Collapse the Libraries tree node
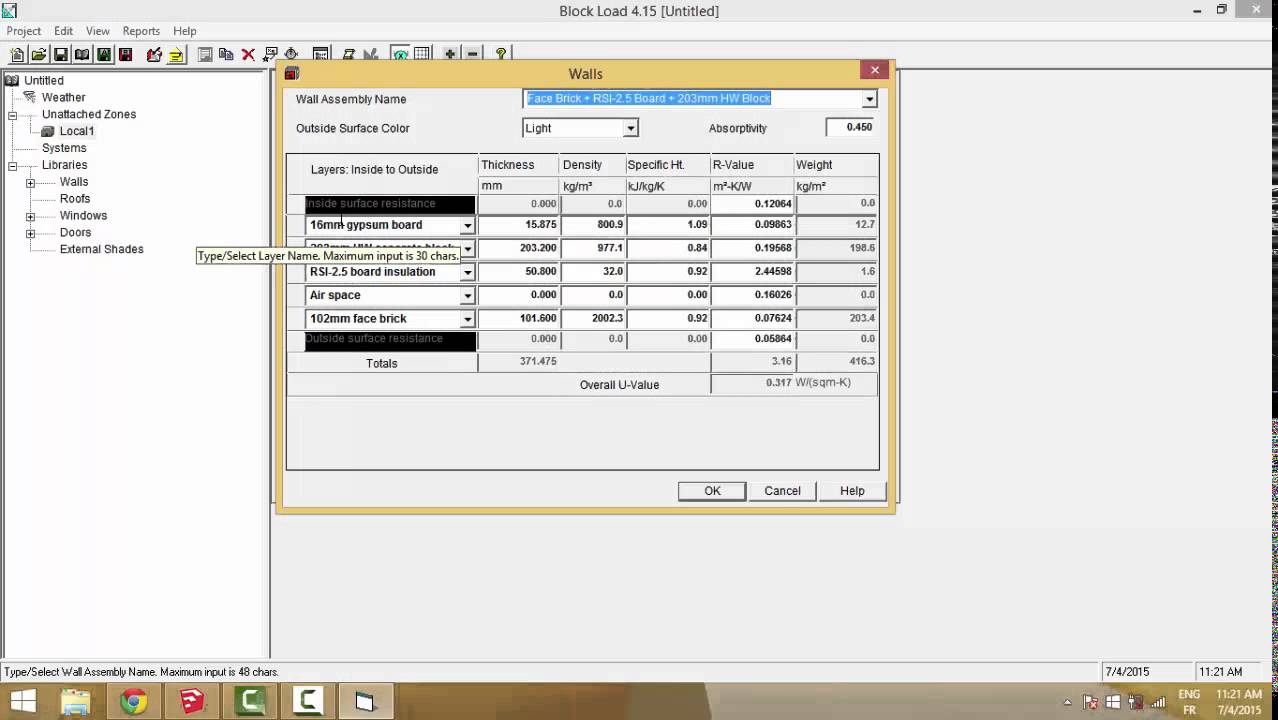Image resolution: width=1278 pixels, height=720 pixels. [13, 165]
